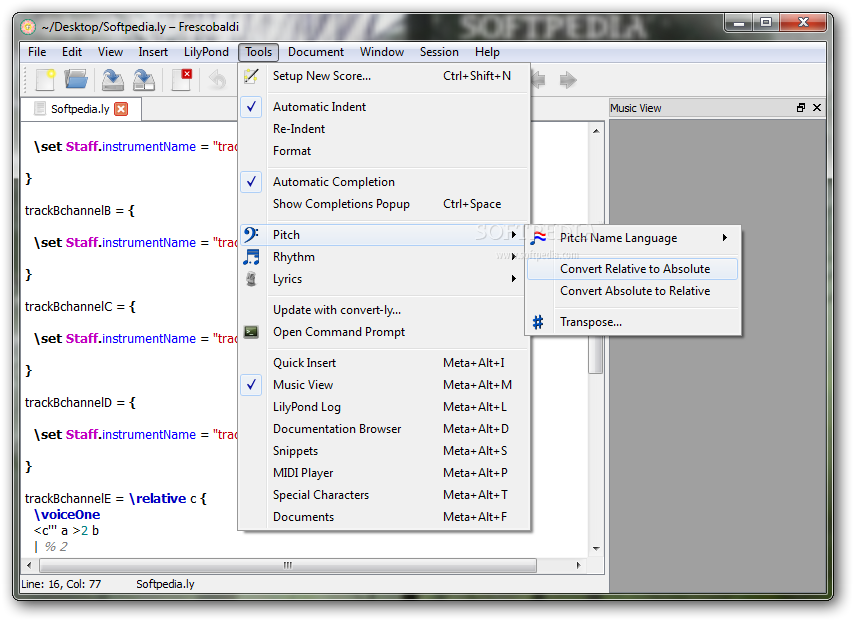This screenshot has height=621, width=854.
Task: Click the Transpose sharp sign icon
Action: (x=538, y=322)
